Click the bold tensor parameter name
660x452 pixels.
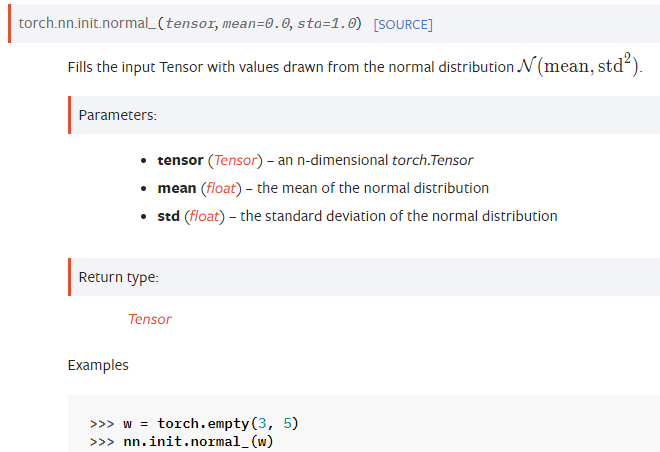click(x=180, y=160)
